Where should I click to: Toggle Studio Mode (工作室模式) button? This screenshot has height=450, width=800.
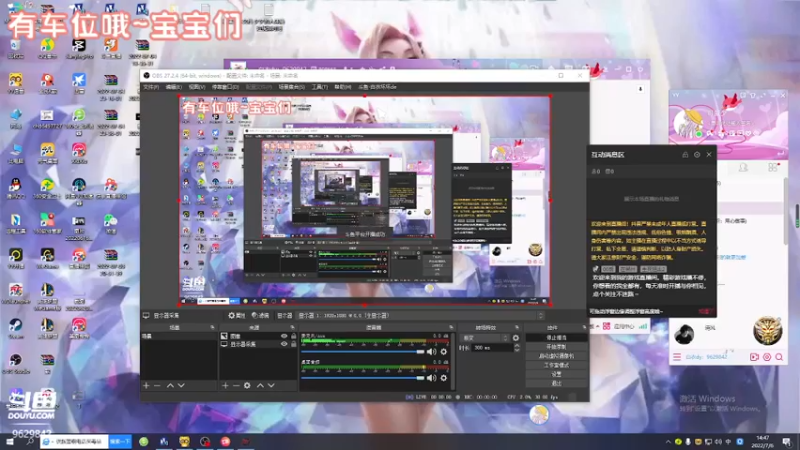(556, 365)
